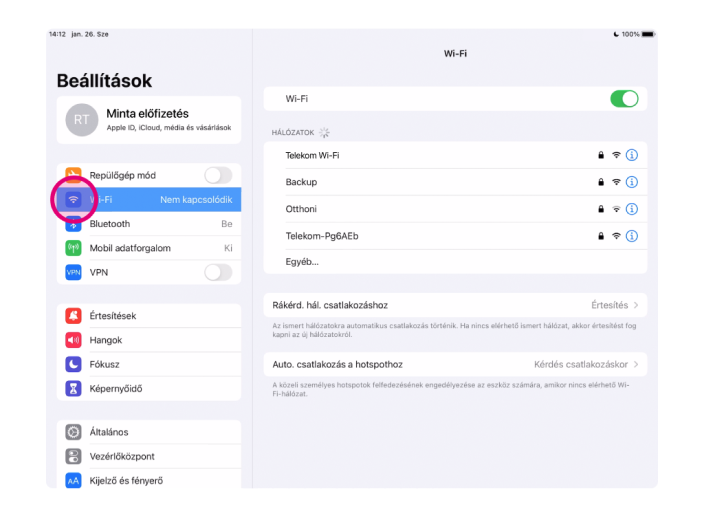The height and width of the screenshot is (514, 704).
Task: Select Vezérlőközpont in sidebar
Action: coord(148,456)
